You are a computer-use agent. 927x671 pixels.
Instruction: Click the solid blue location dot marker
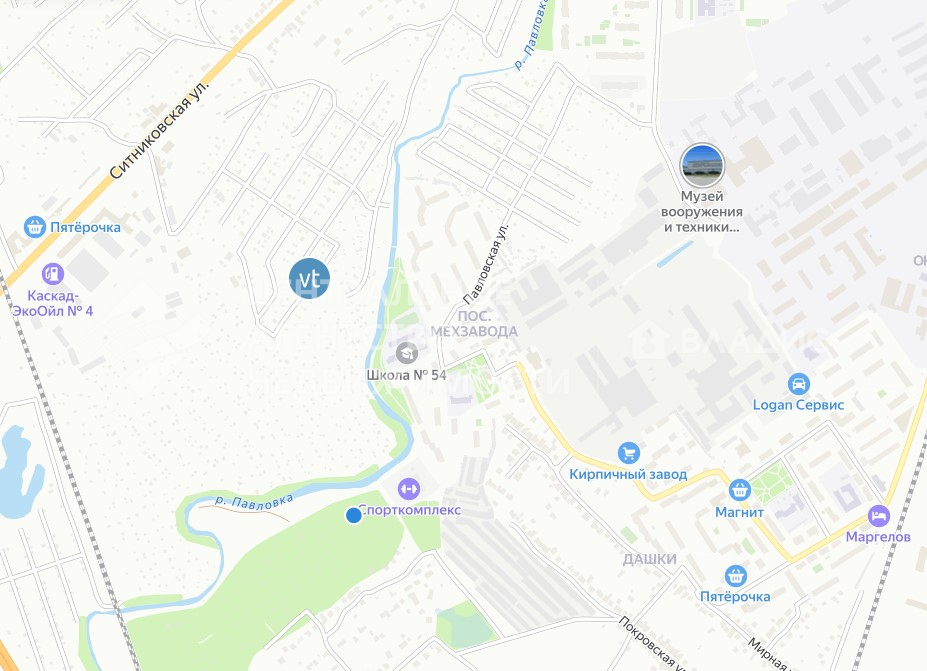click(x=354, y=516)
